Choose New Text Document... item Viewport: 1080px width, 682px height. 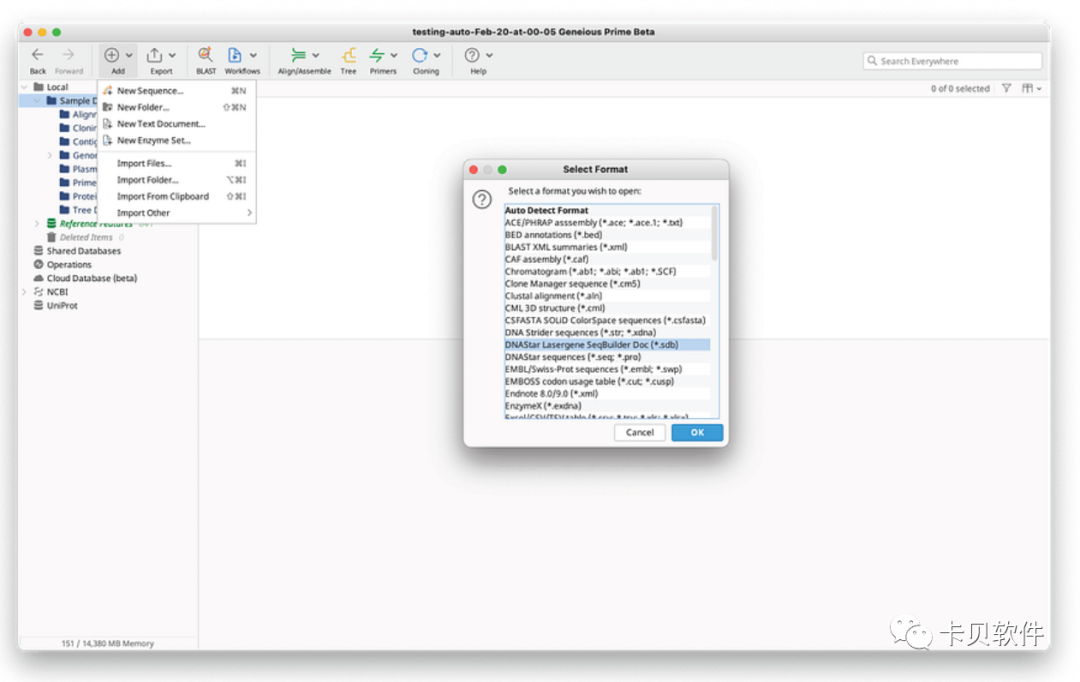click(177, 123)
